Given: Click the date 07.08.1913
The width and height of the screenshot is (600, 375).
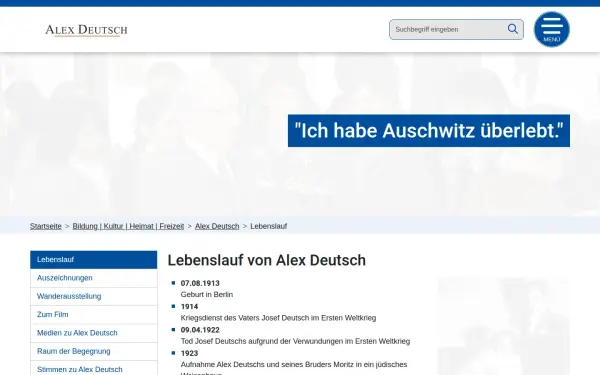Looking at the screenshot, I should tap(200, 283).
